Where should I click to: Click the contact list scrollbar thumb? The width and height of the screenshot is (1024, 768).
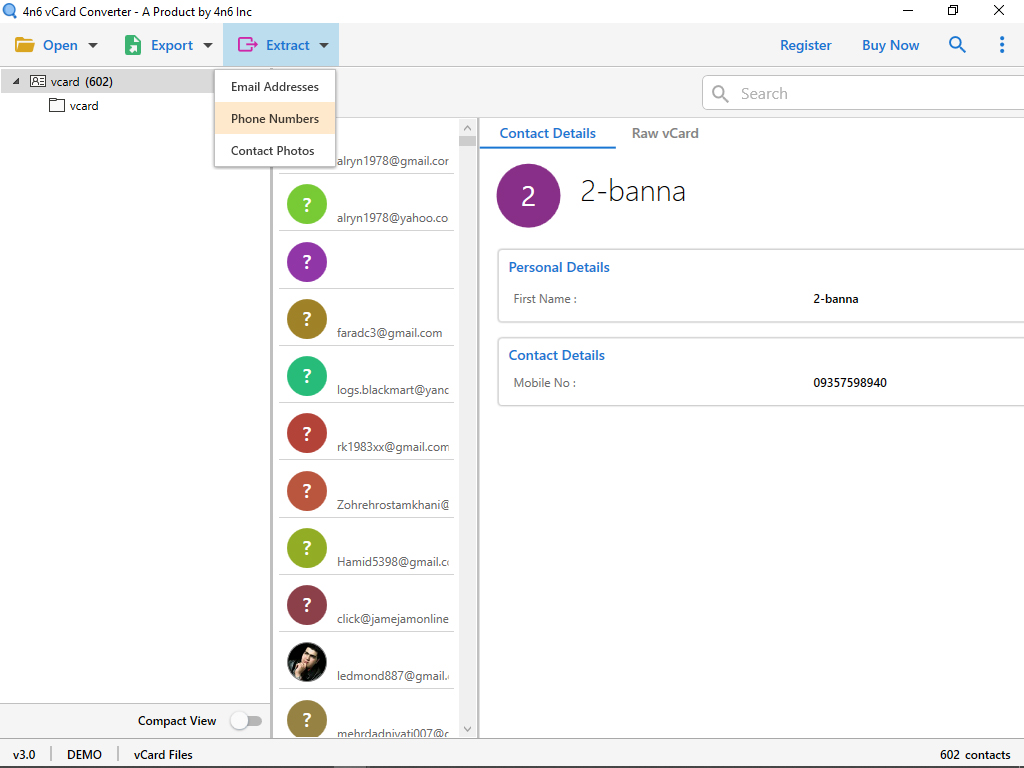pos(467,140)
